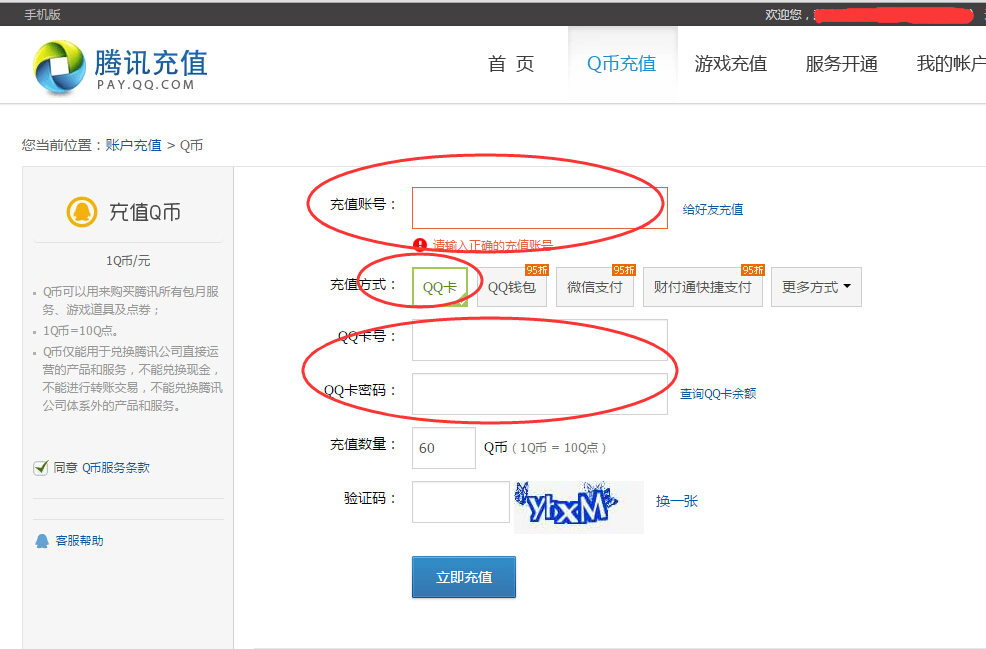Open the 首页 nav tab
Viewport: 986px width, 649px height.
pos(511,64)
